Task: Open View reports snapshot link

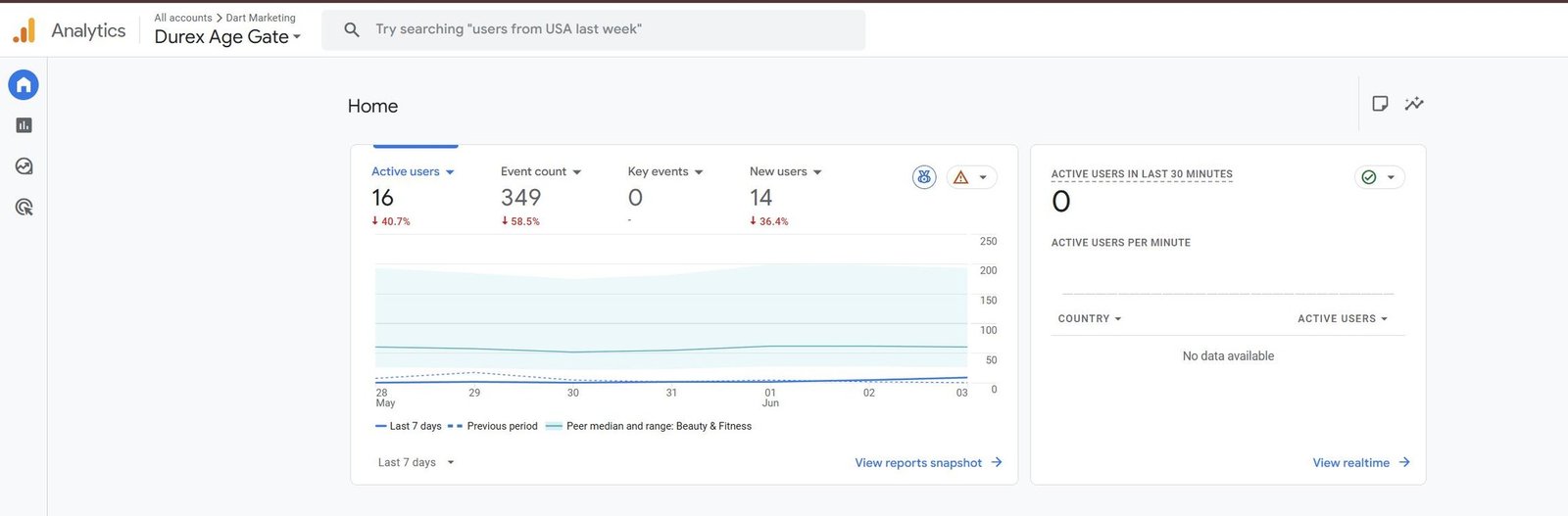Action: click(918, 463)
